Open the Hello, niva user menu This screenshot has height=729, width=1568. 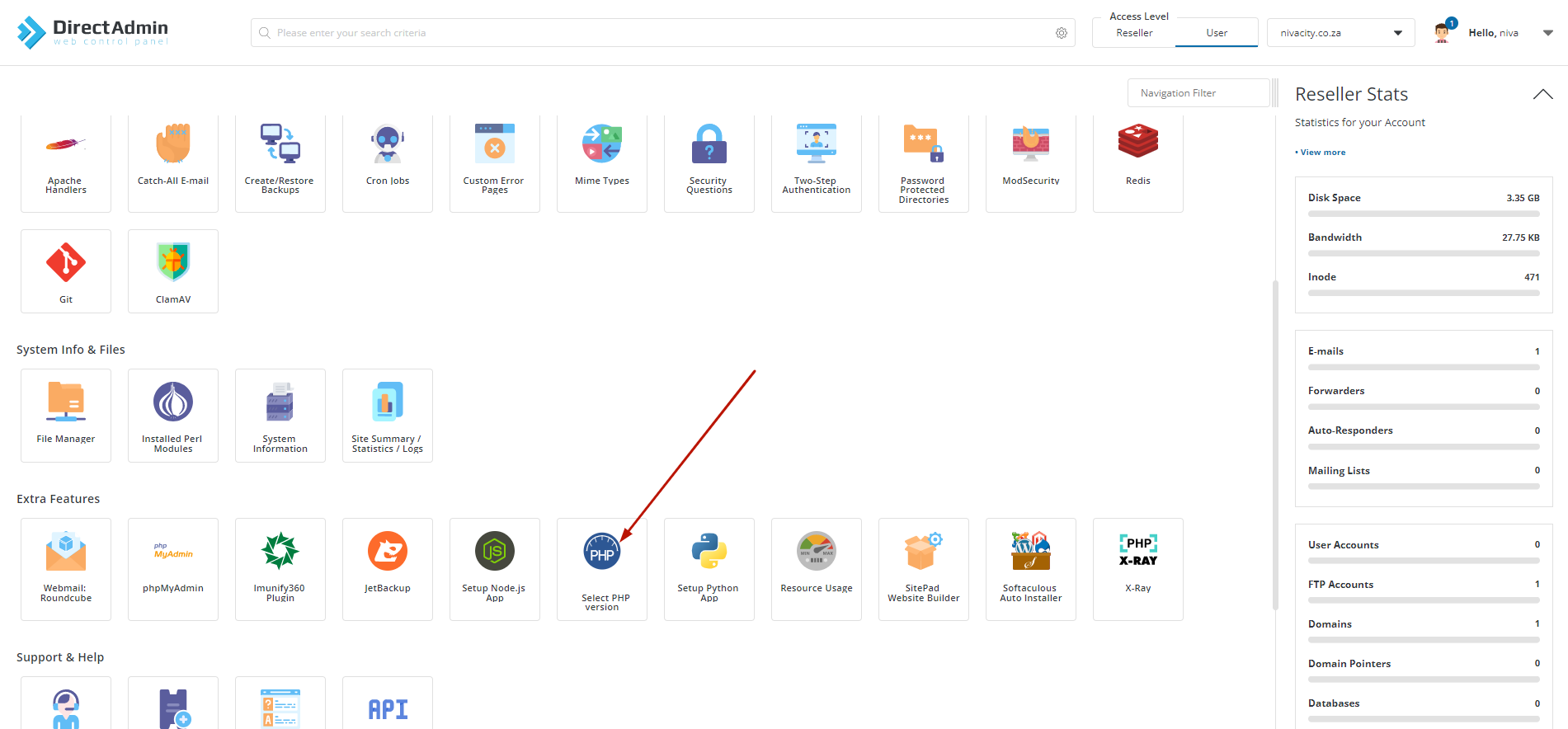(x=1493, y=33)
